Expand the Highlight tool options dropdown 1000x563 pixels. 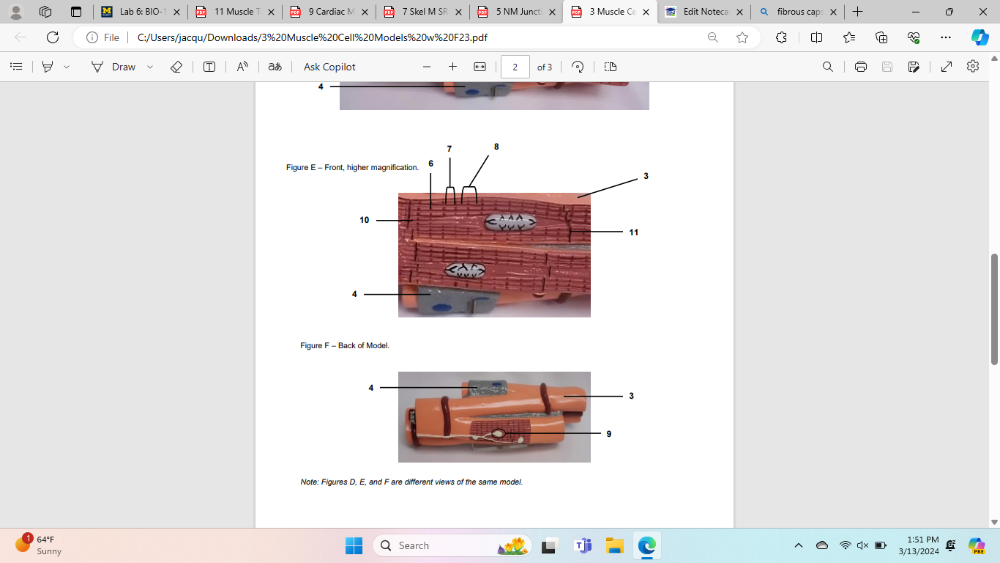pyautogui.click(x=67, y=67)
